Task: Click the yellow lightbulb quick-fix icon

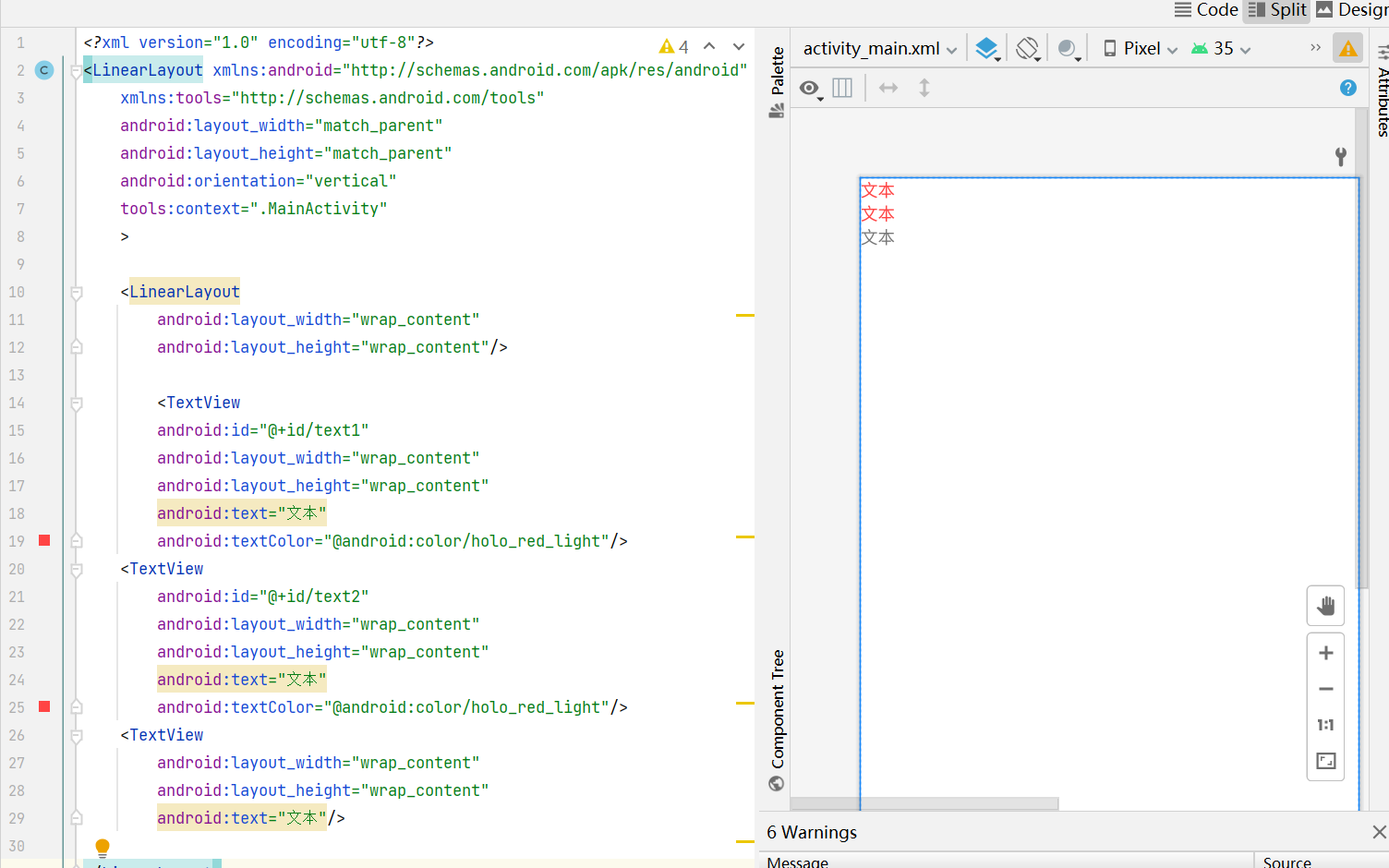Action: [x=103, y=847]
